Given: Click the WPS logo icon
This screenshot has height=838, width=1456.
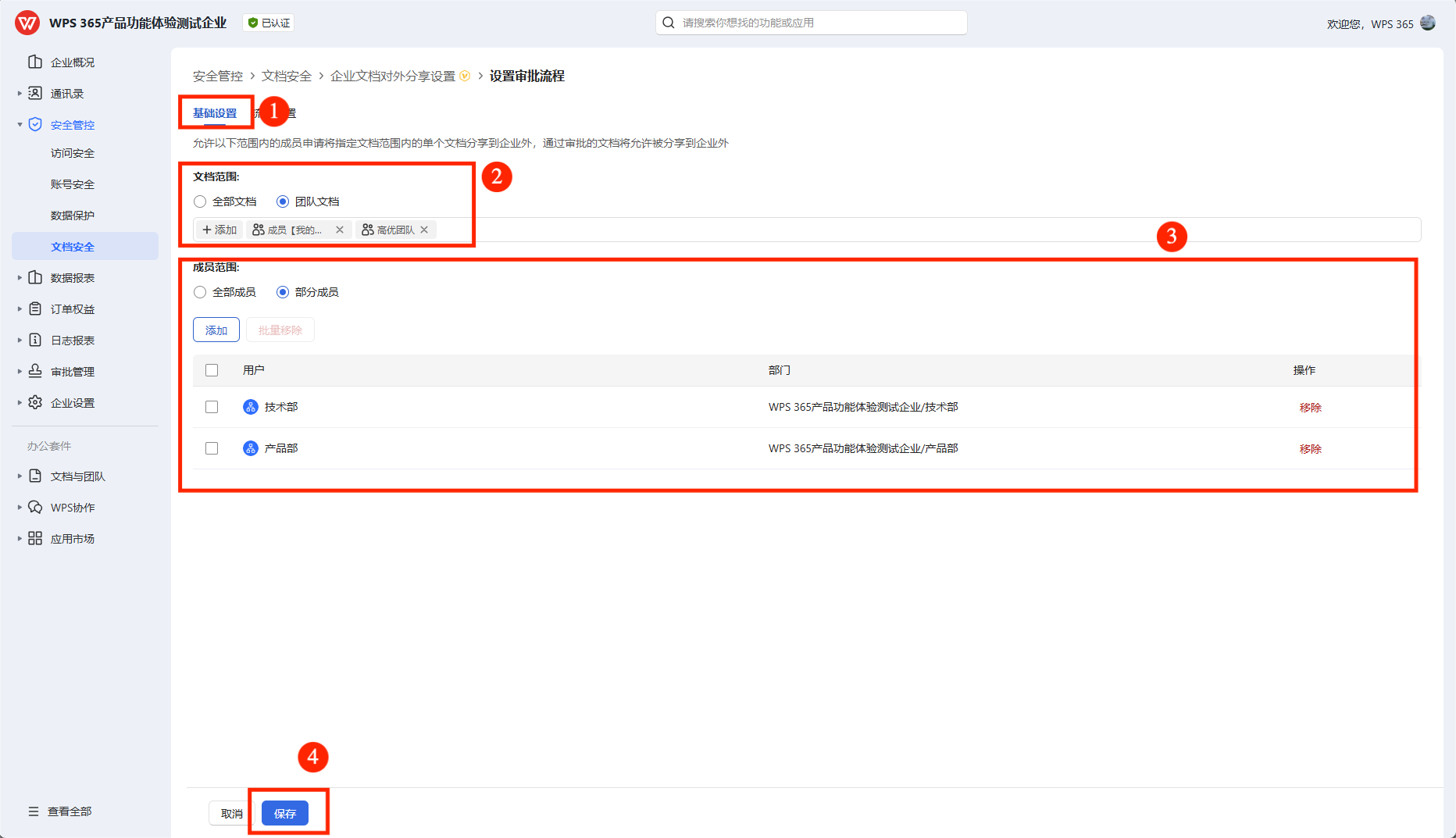Looking at the screenshot, I should pos(27,23).
